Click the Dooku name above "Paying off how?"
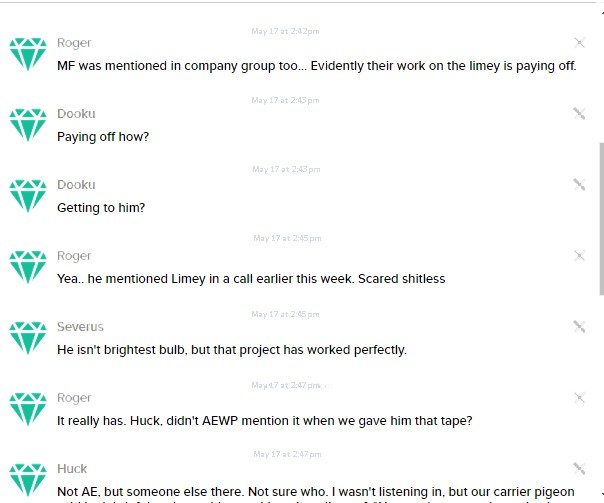Screen dimensions: 604x503 76,114
